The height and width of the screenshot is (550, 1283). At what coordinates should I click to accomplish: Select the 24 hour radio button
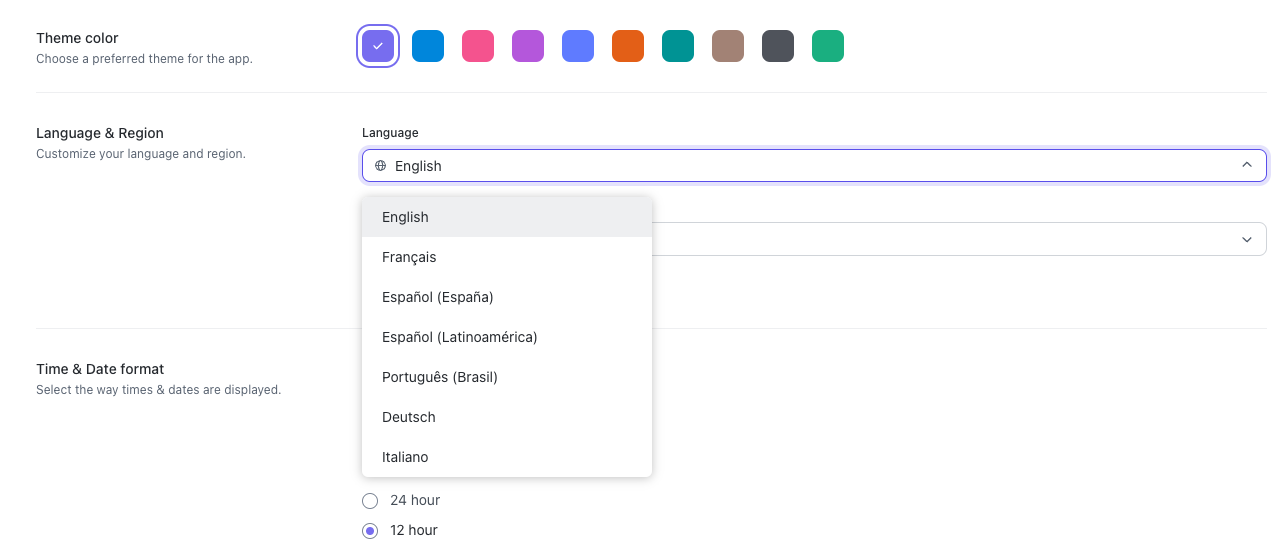tap(370, 500)
